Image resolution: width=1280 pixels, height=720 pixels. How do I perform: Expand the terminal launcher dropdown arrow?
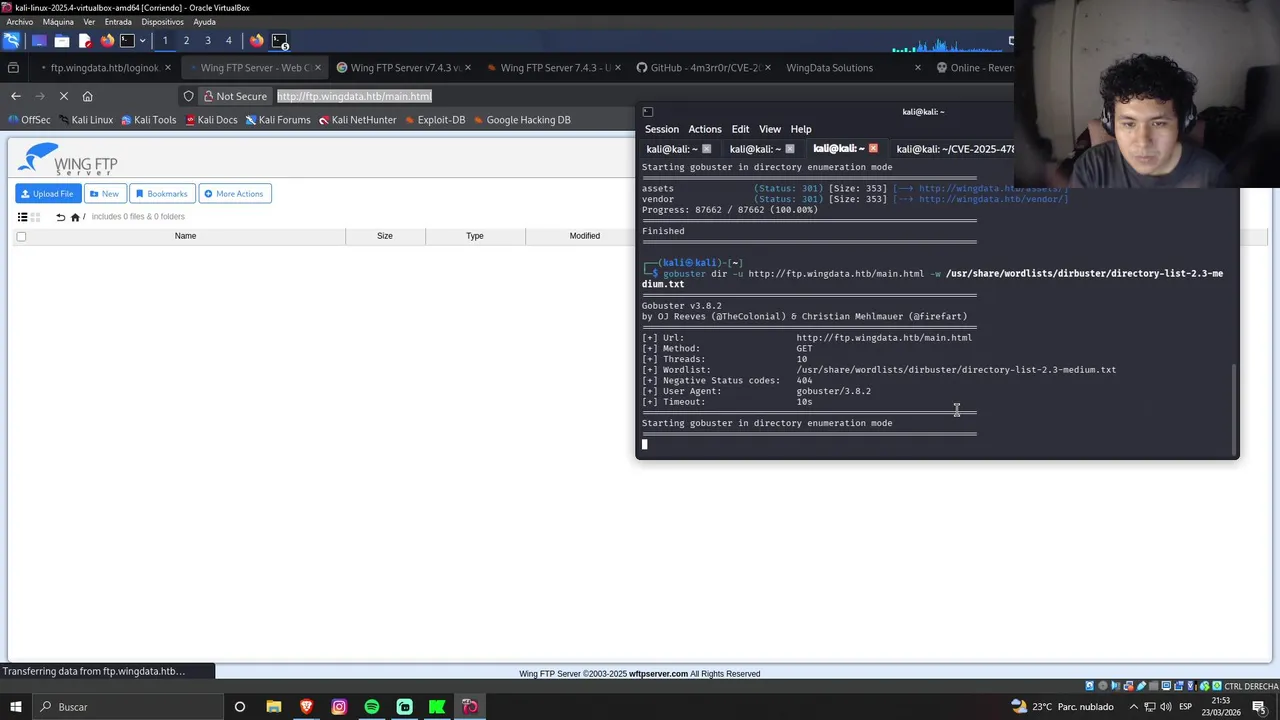(142, 41)
